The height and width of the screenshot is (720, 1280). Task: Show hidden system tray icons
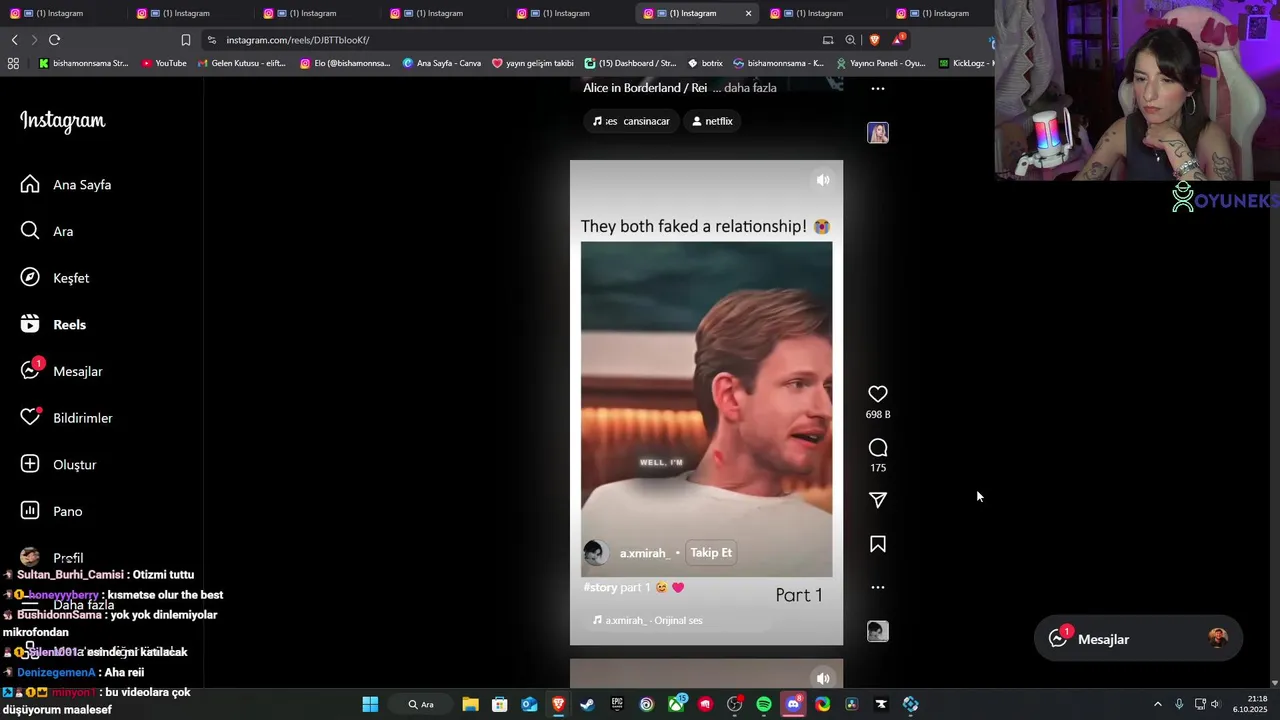tap(1158, 704)
